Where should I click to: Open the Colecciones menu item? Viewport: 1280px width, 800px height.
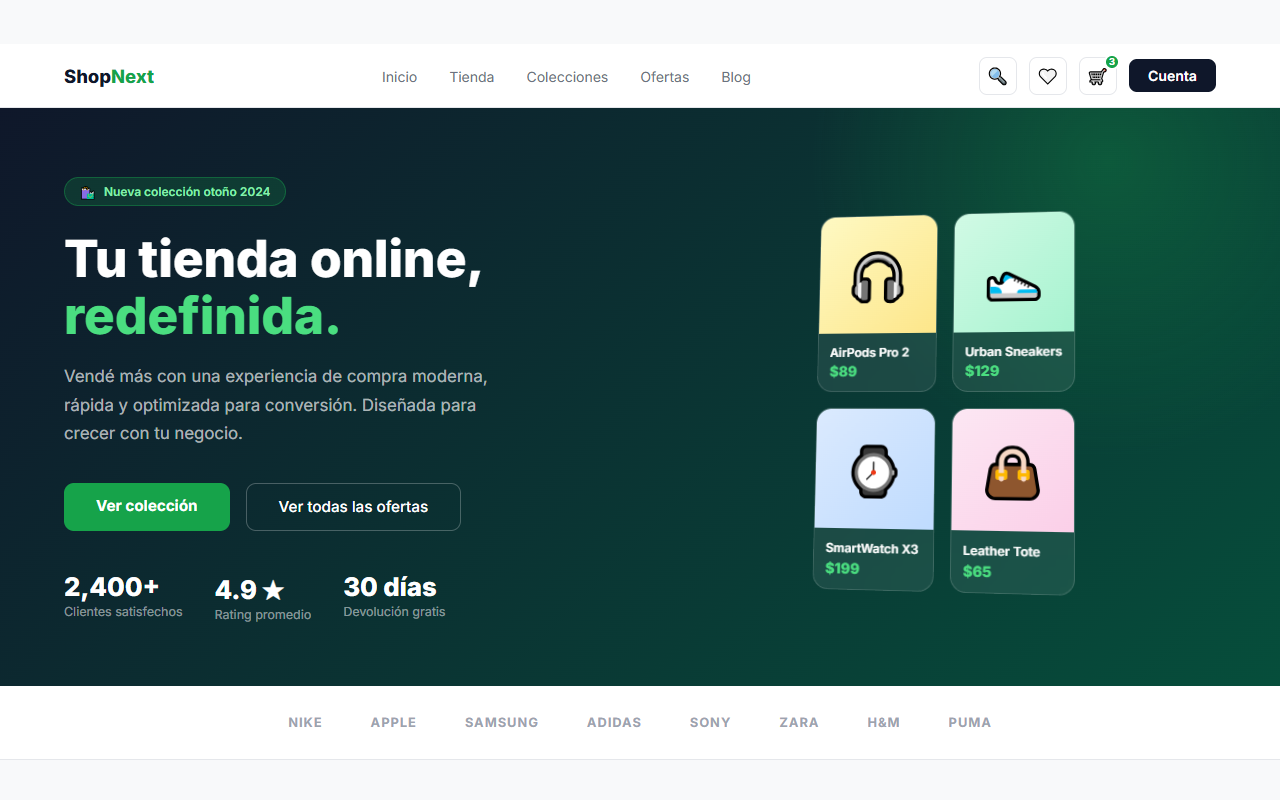(x=567, y=77)
